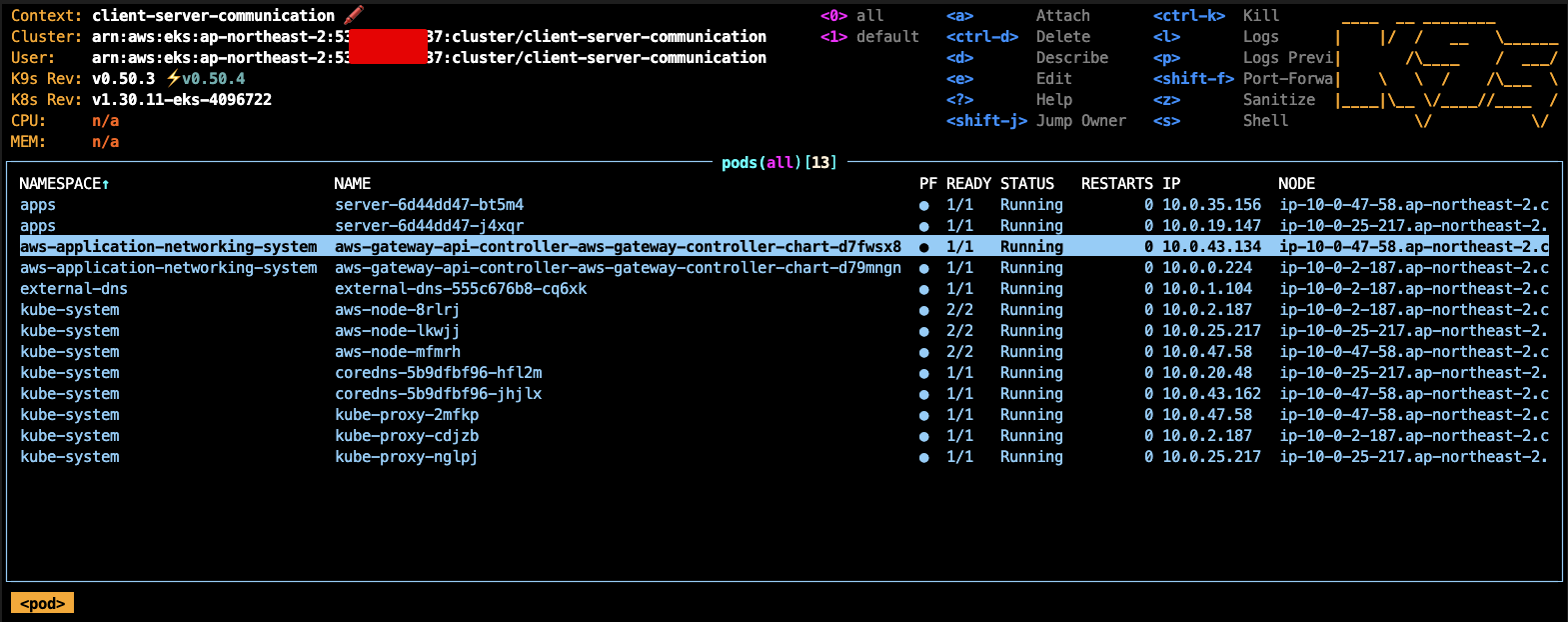The image size is (1568, 622).
Task: Click the Describe command hint
Action: [1072, 58]
